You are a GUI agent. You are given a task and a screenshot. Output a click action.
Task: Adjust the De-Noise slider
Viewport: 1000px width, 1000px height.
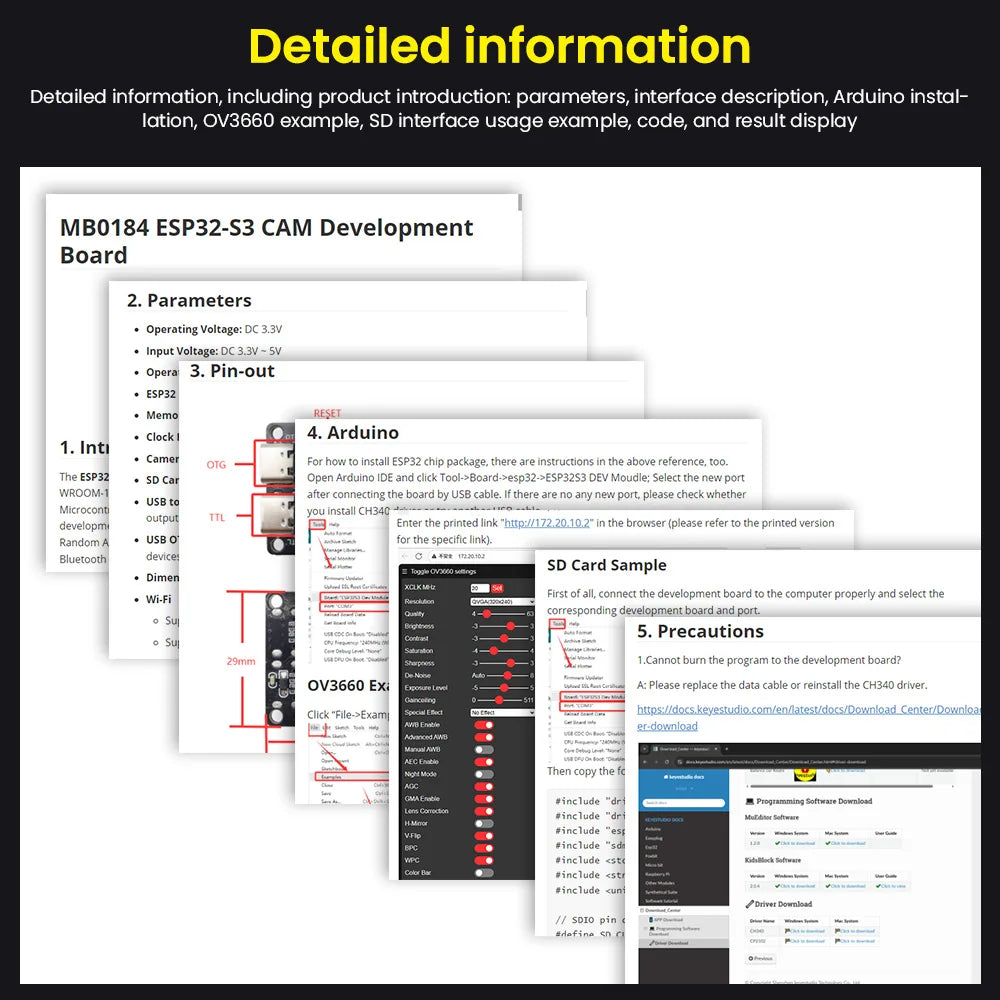[x=507, y=675]
